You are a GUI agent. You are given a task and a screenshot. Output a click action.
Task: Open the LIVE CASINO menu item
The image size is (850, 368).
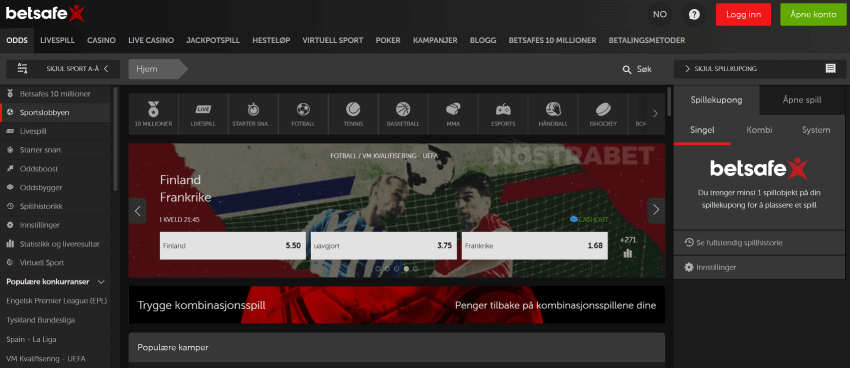[x=151, y=40]
